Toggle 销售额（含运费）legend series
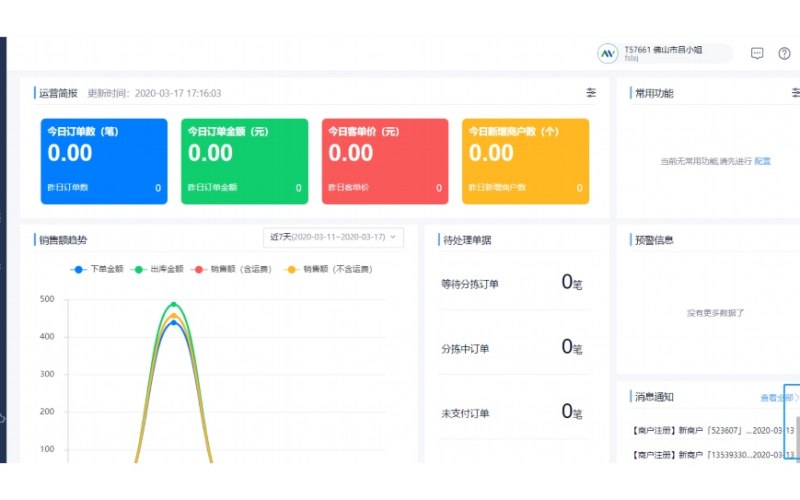 tap(231, 269)
